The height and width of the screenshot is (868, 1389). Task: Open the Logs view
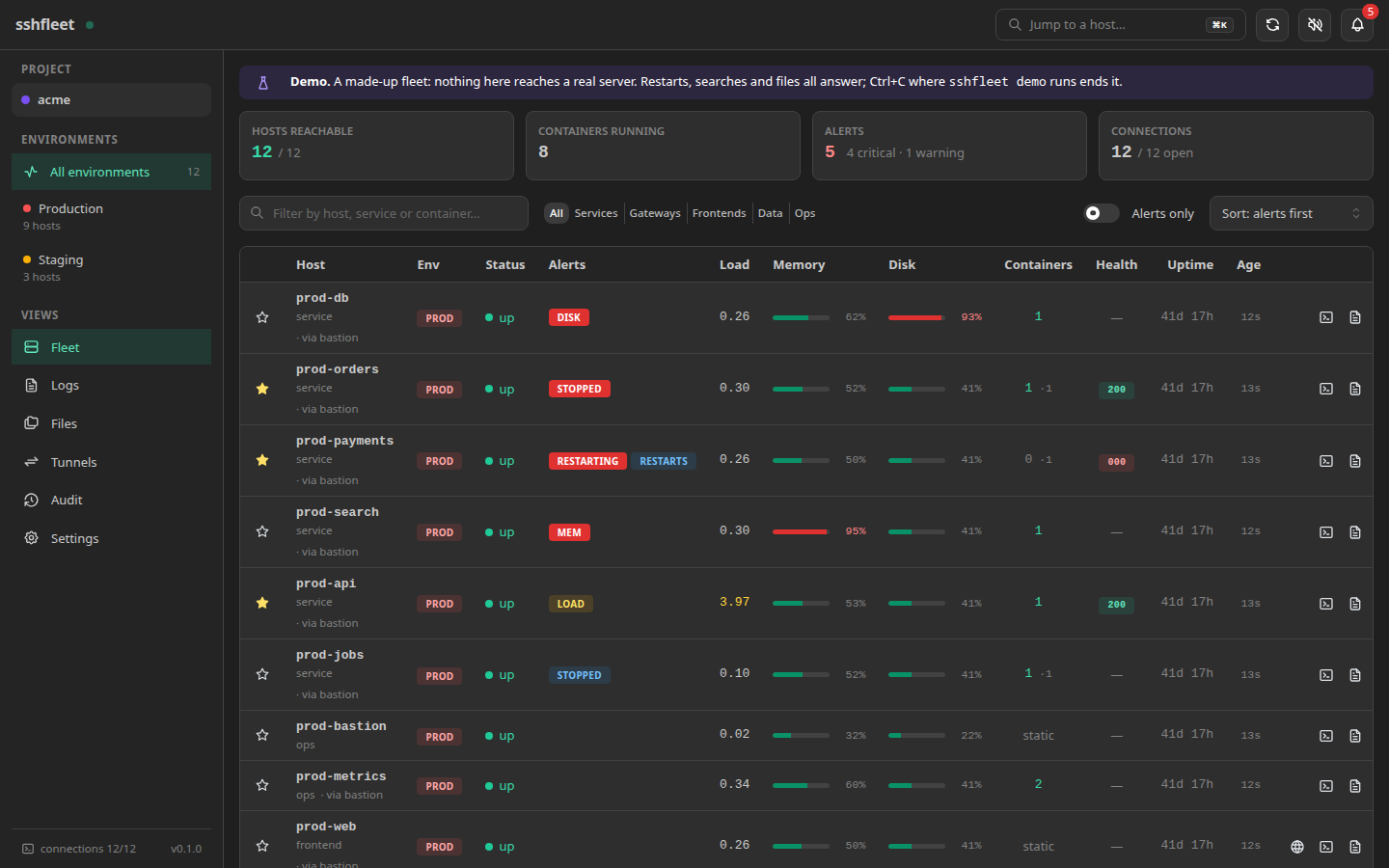tap(111, 385)
